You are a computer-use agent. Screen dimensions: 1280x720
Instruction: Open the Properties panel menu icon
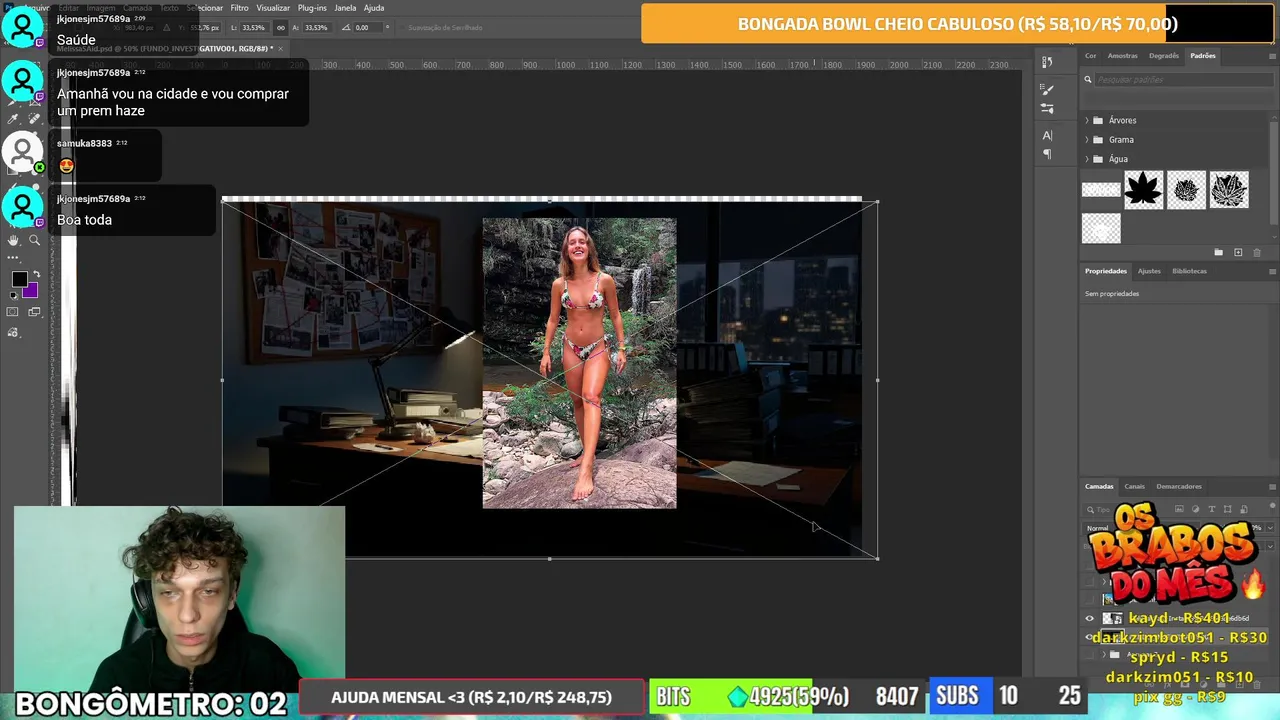coord(1272,271)
